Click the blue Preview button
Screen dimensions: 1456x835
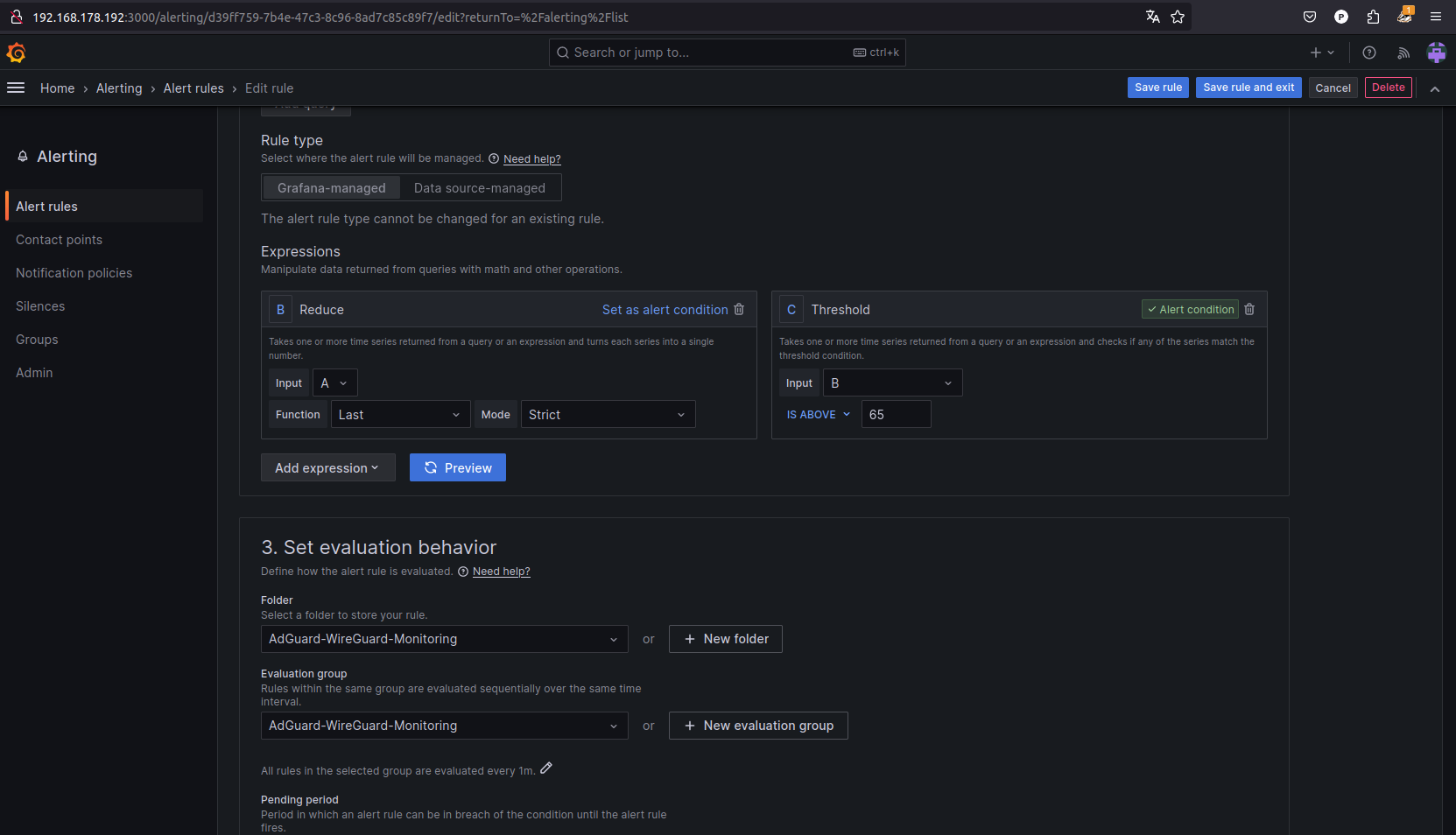(x=457, y=468)
